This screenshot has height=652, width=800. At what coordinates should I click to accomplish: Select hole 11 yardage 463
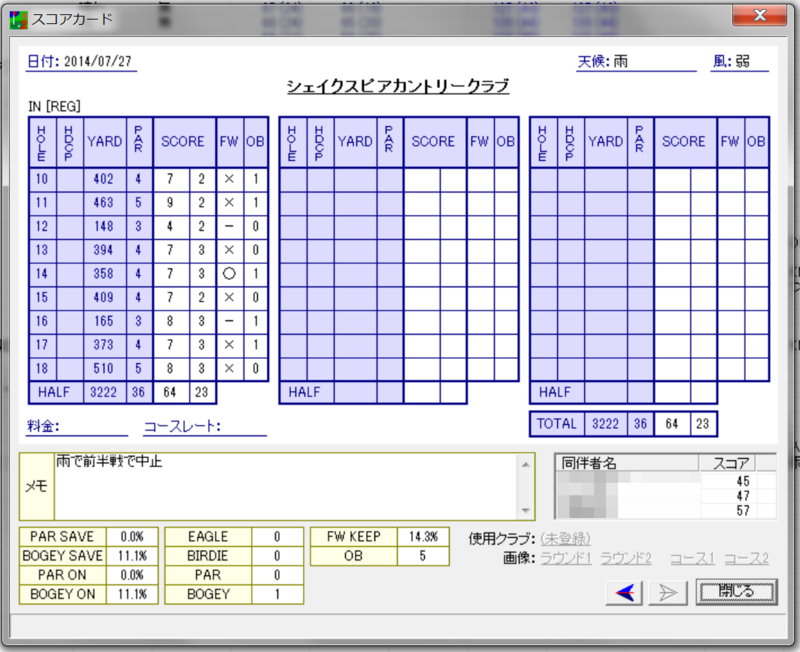click(x=105, y=203)
